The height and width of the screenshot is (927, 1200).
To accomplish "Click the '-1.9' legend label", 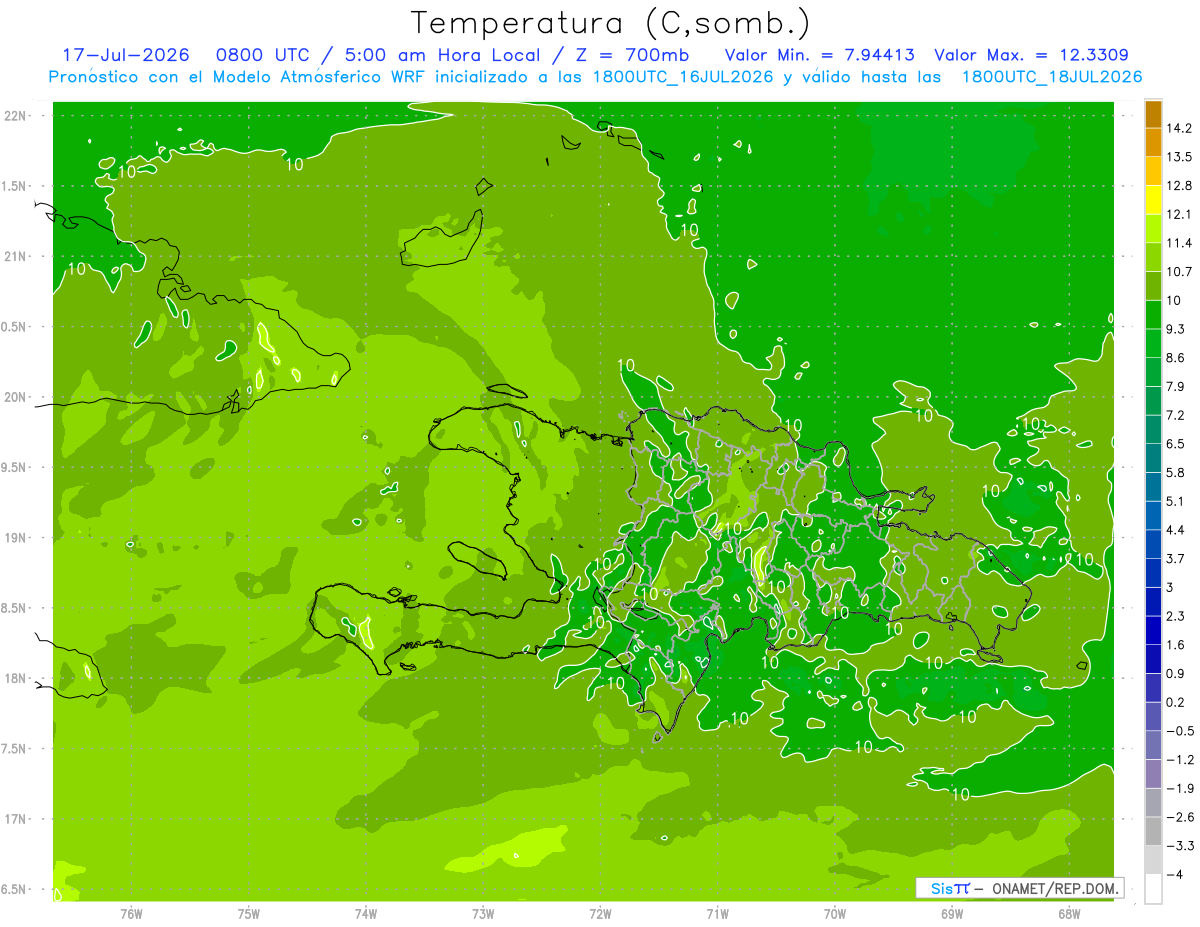I will [x=1180, y=789].
